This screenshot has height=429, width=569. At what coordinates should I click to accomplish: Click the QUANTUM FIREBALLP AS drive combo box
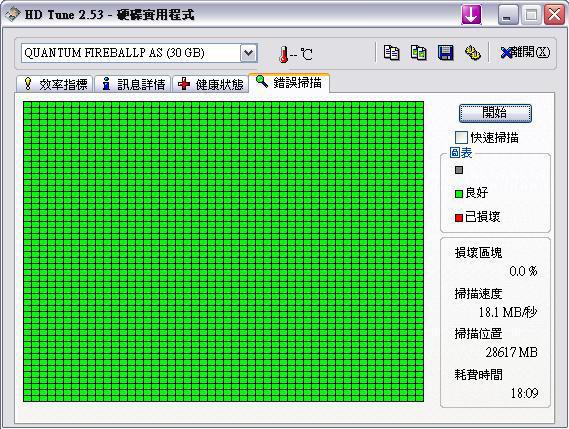[x=139, y=53]
